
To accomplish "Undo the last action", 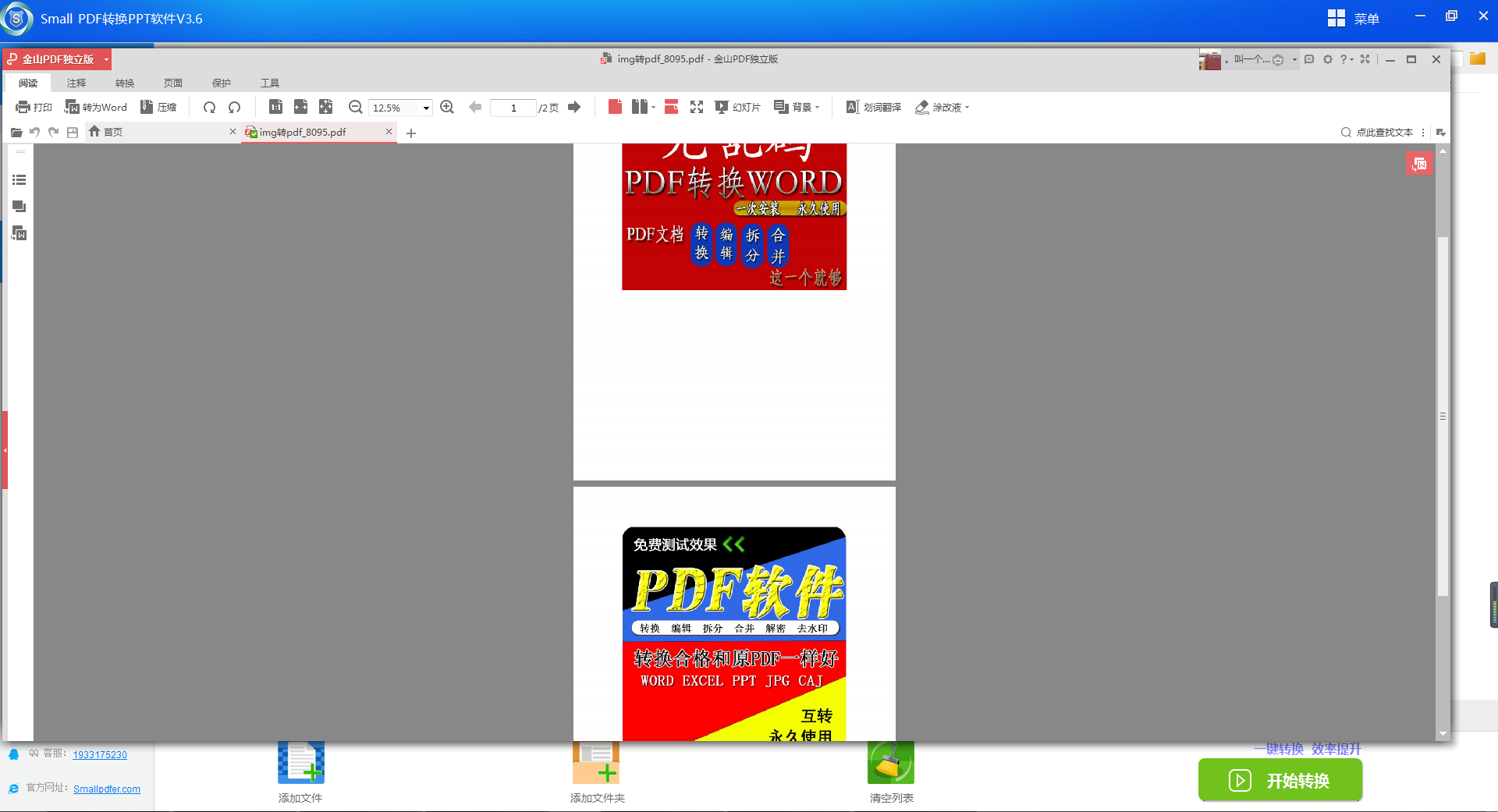I will click(34, 133).
